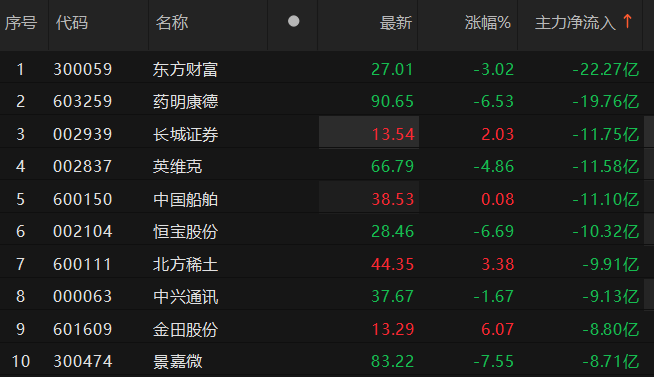Open 中国船舶 stock details
Viewport: 654px width, 377px height.
tap(185, 199)
